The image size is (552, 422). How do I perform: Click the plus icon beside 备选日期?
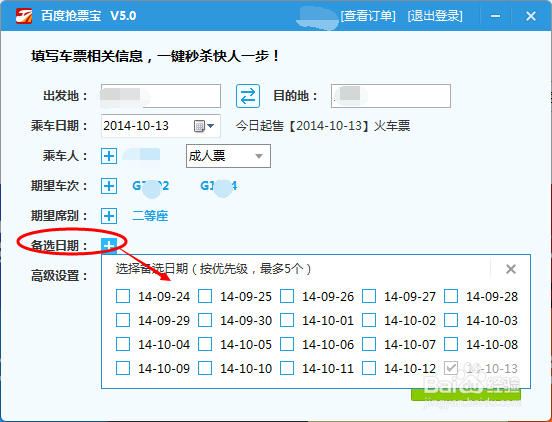109,245
